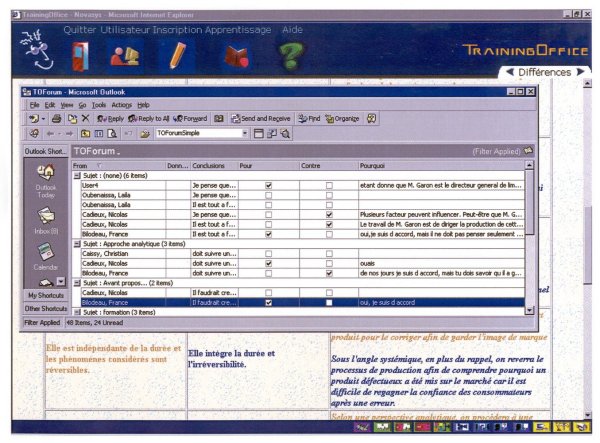
Task: Click the Différences right arrow
Action: coord(580,72)
